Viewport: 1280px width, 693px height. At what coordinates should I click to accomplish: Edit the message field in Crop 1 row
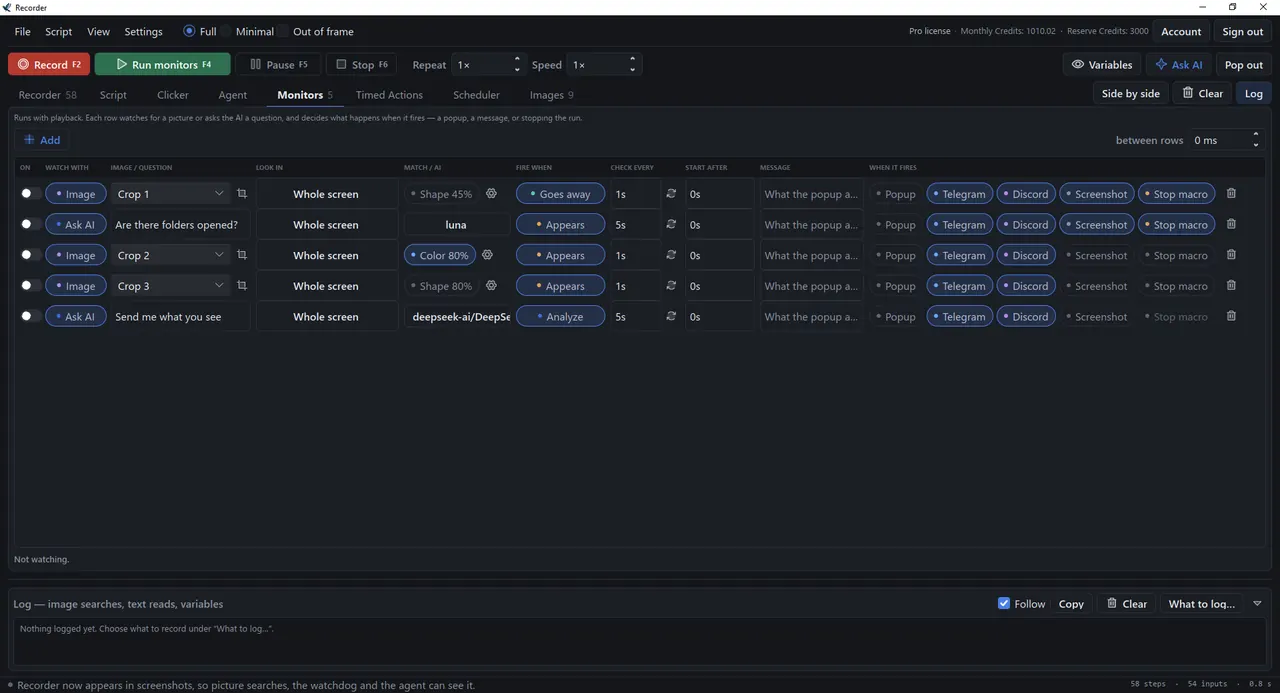(x=810, y=194)
